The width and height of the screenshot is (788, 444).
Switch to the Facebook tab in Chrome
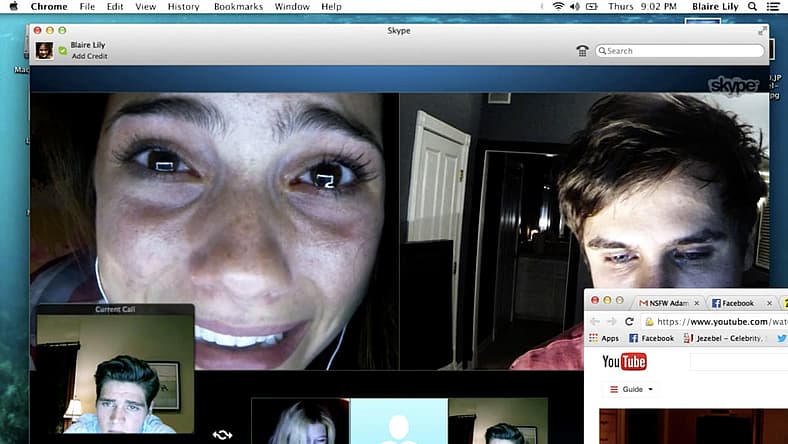pyautogui.click(x=738, y=303)
